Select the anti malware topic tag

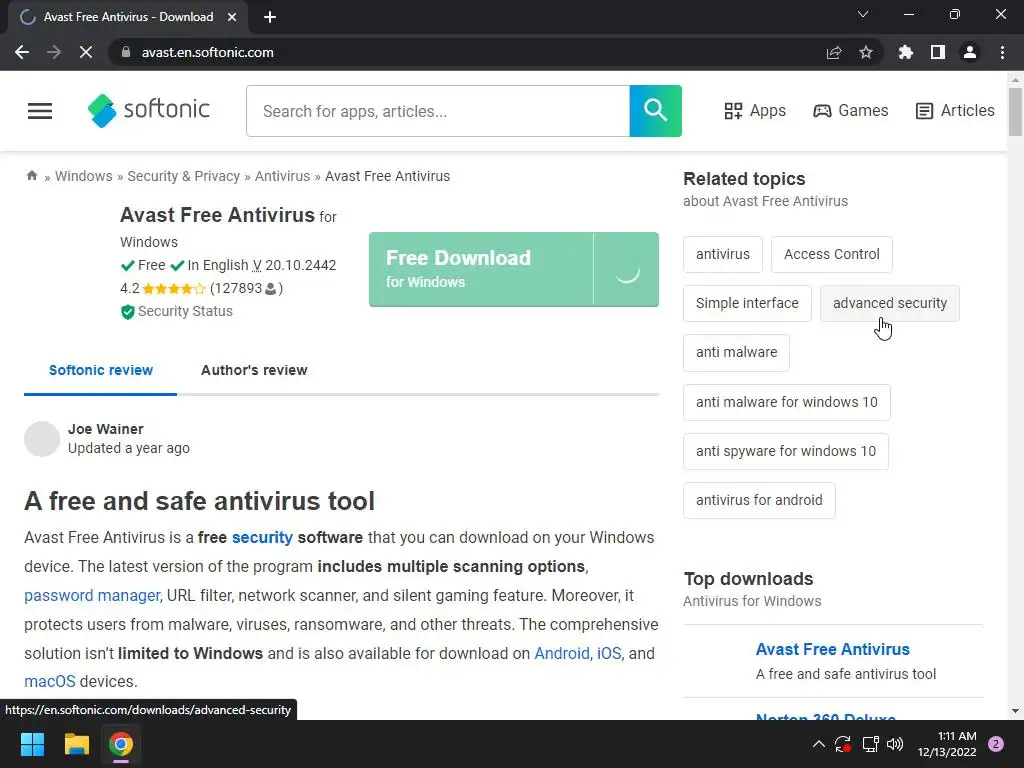(736, 352)
